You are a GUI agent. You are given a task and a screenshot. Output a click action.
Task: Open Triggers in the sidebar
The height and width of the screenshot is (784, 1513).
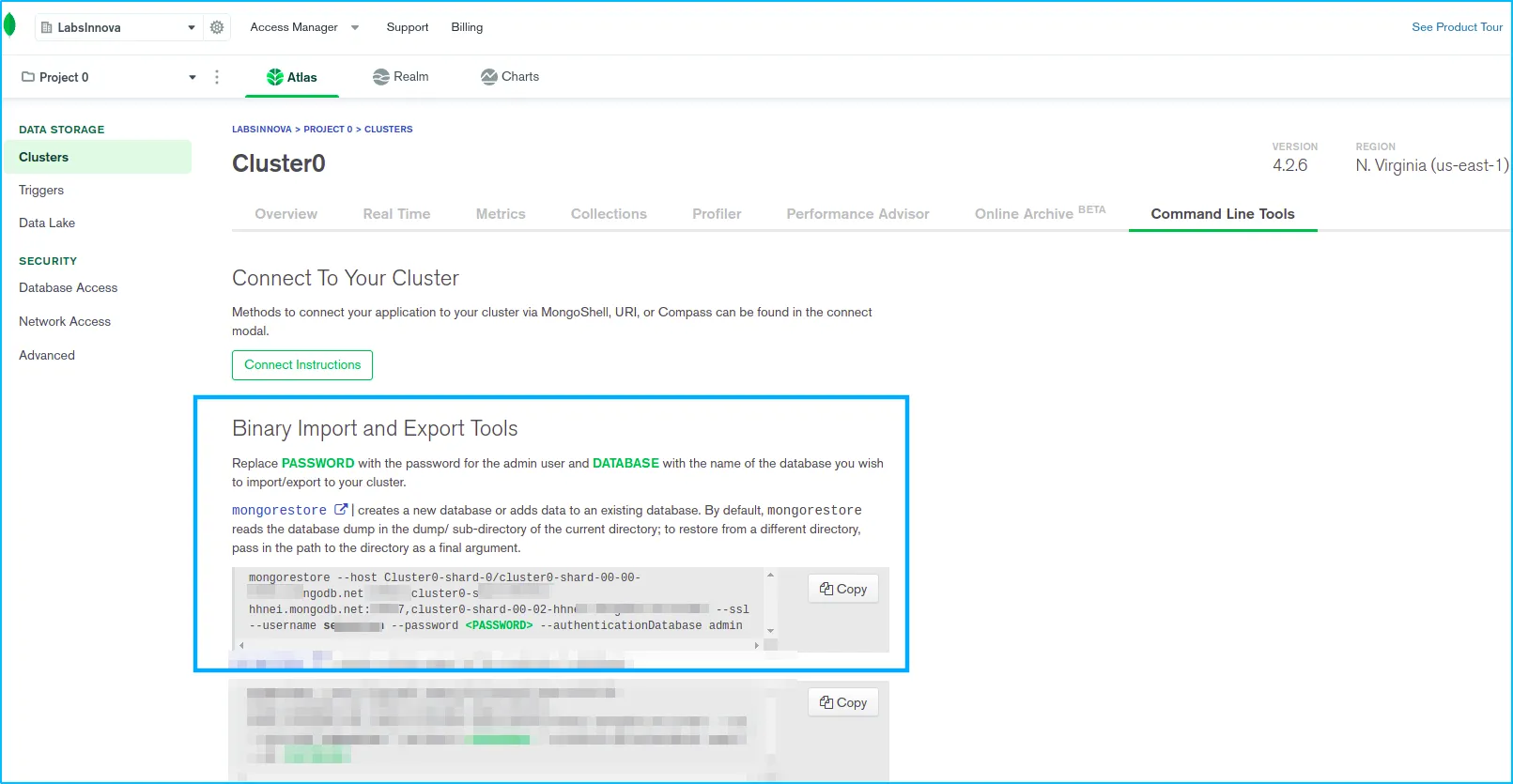[41, 190]
